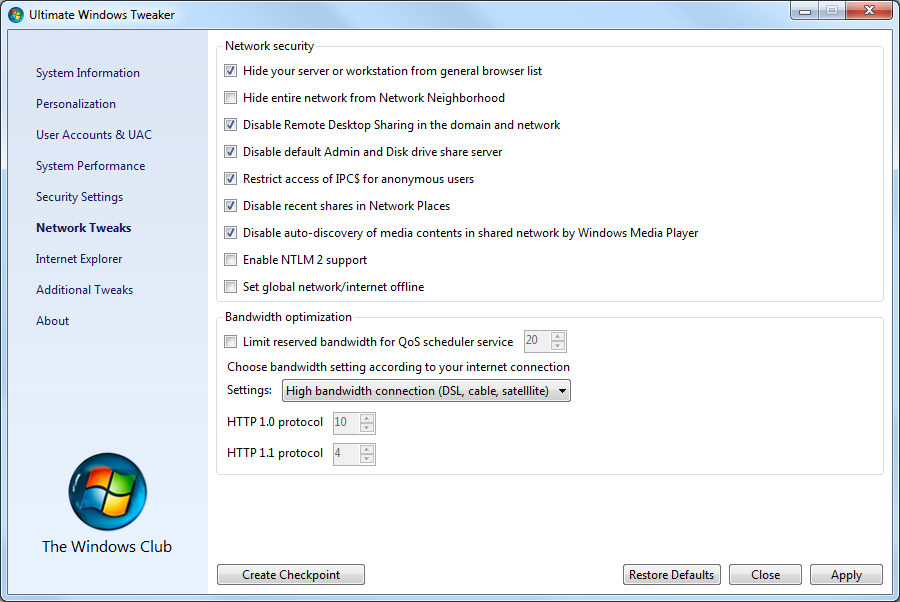This screenshot has width=900, height=602.
Task: Increase HTTP 1.1 protocol value with up arrow
Action: tap(367, 449)
